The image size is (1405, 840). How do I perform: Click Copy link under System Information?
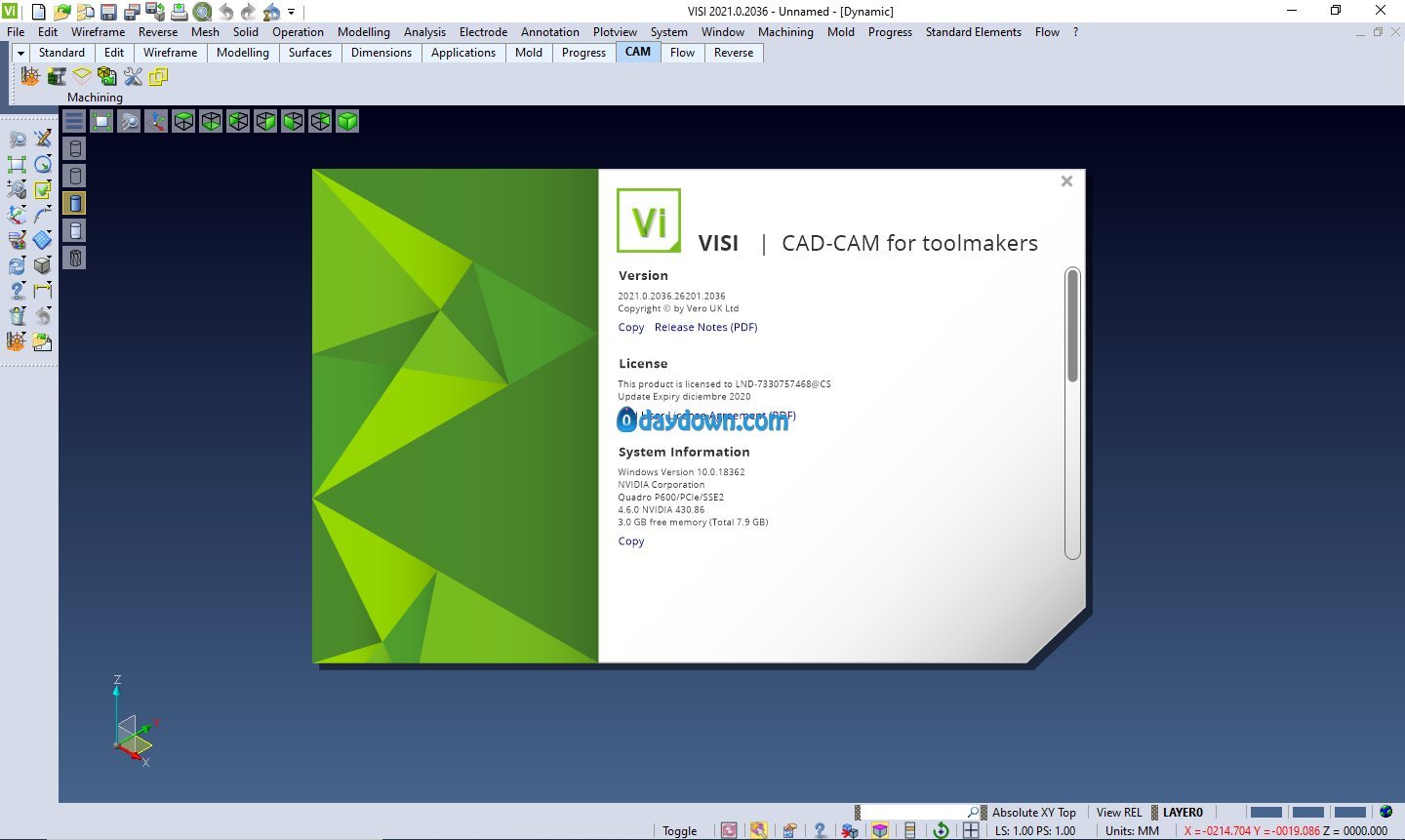(x=631, y=541)
